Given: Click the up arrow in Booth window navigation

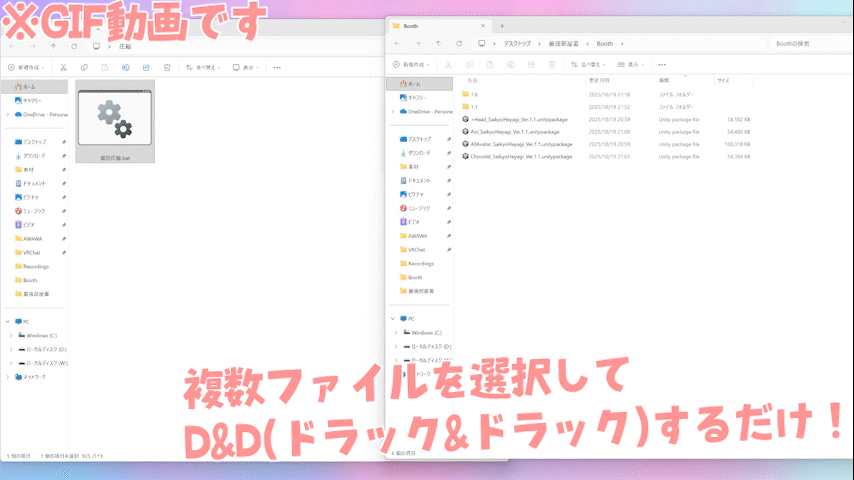Looking at the screenshot, I should [x=438, y=44].
